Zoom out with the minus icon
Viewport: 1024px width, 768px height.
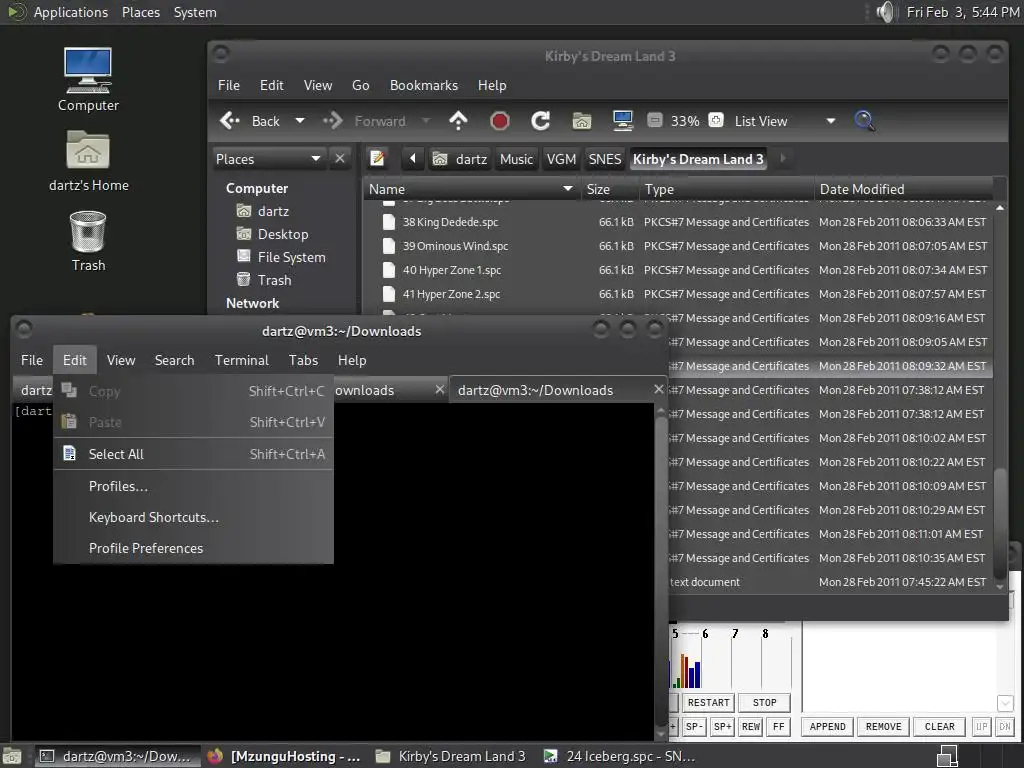pyautogui.click(x=654, y=121)
